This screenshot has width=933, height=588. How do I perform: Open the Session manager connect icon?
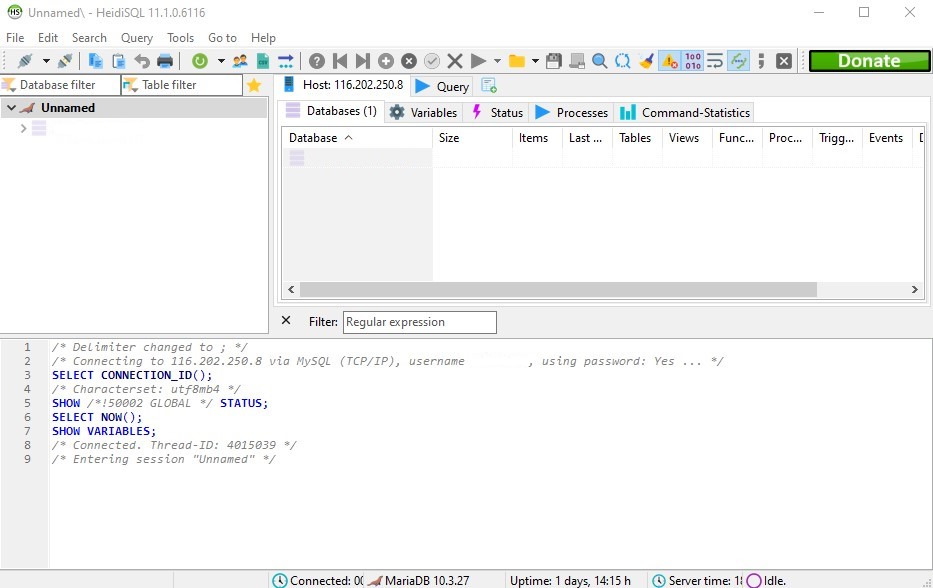point(26,61)
